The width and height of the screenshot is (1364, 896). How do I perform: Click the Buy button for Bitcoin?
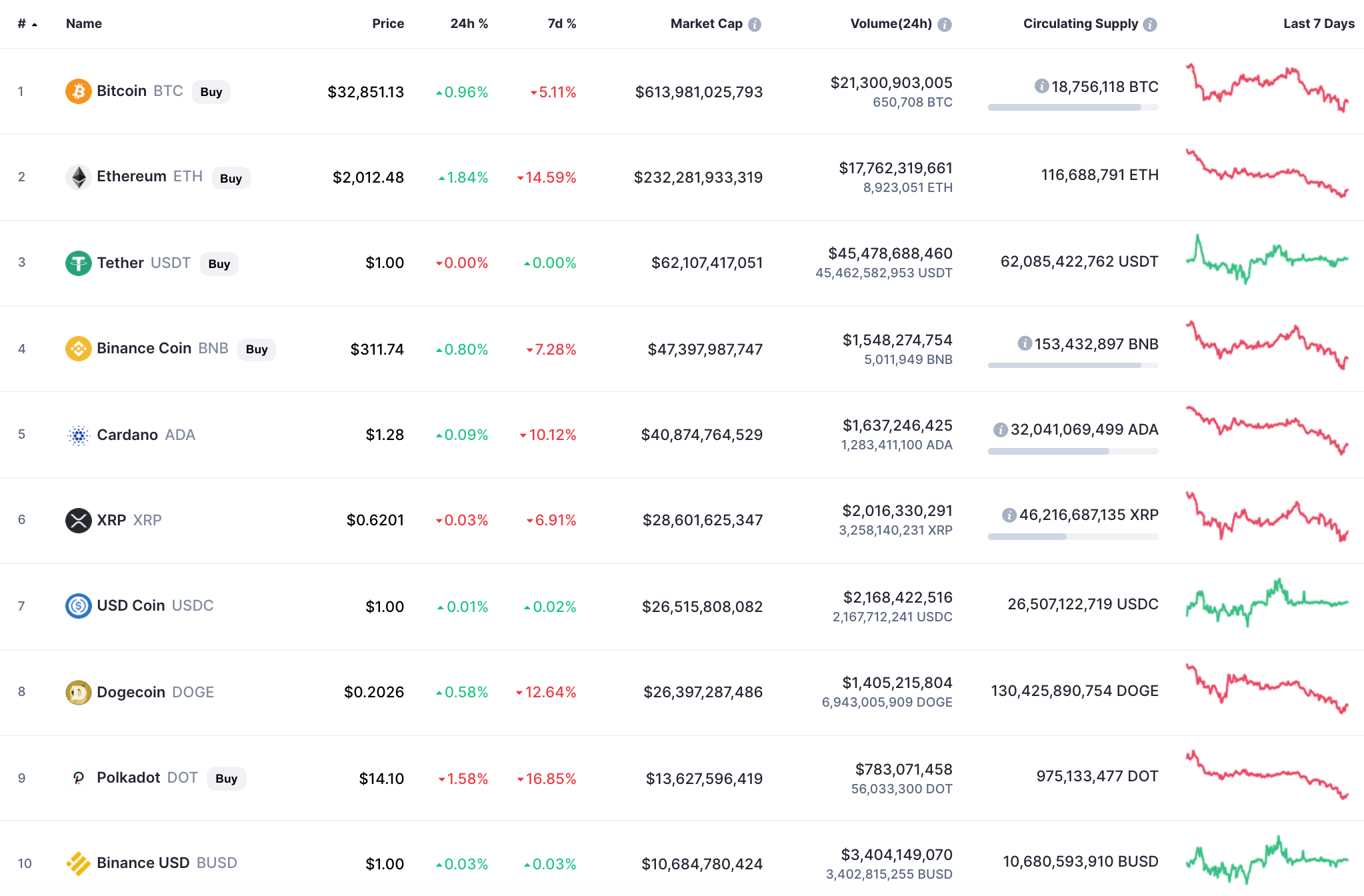point(211,92)
